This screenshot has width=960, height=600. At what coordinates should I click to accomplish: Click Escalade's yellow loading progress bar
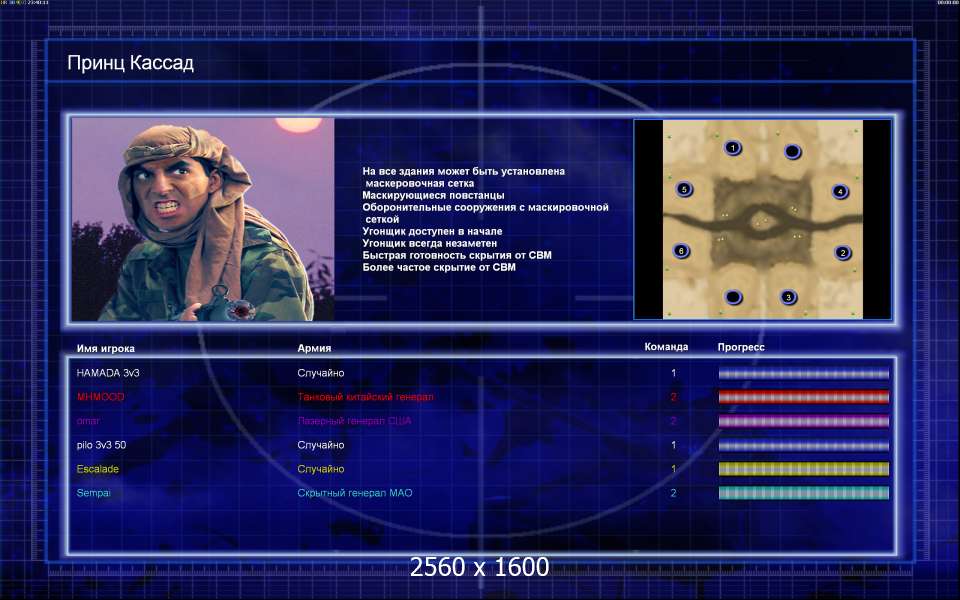point(803,469)
